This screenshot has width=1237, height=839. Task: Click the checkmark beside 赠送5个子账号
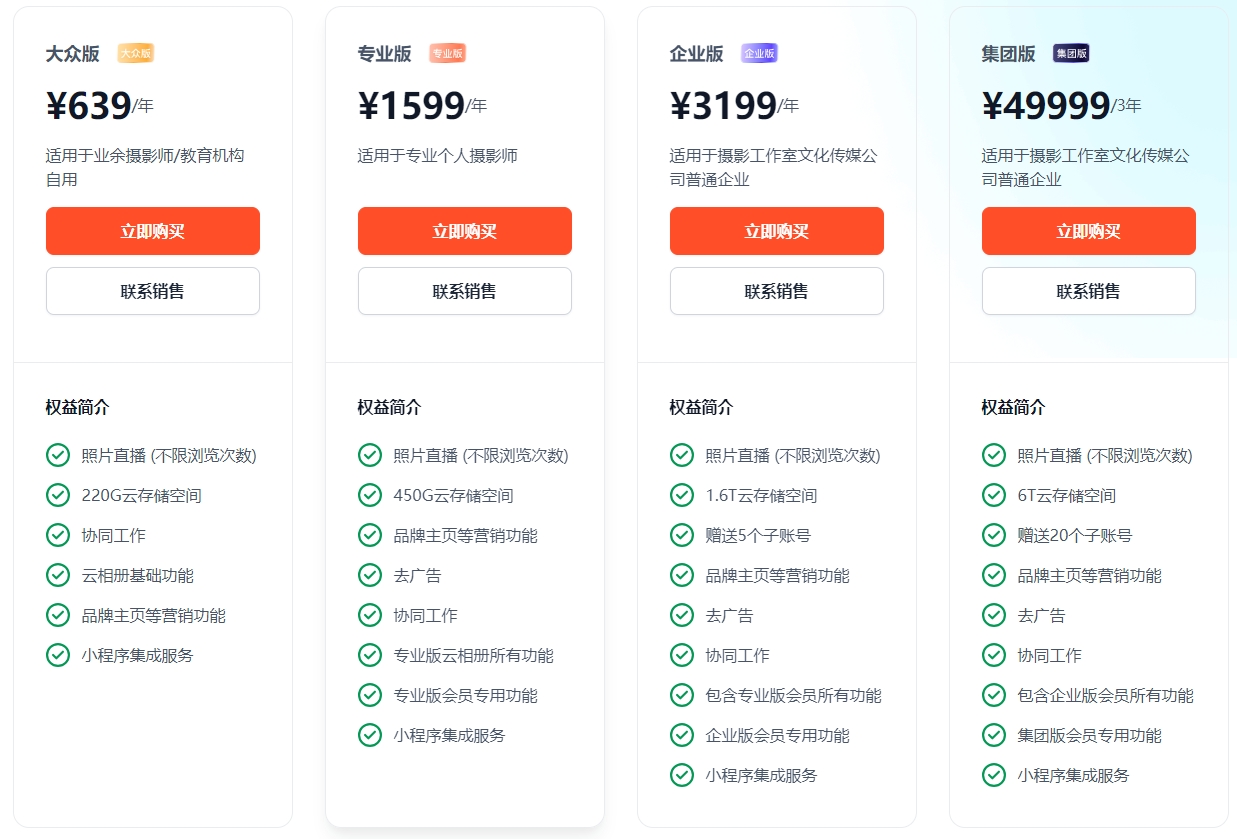point(681,535)
